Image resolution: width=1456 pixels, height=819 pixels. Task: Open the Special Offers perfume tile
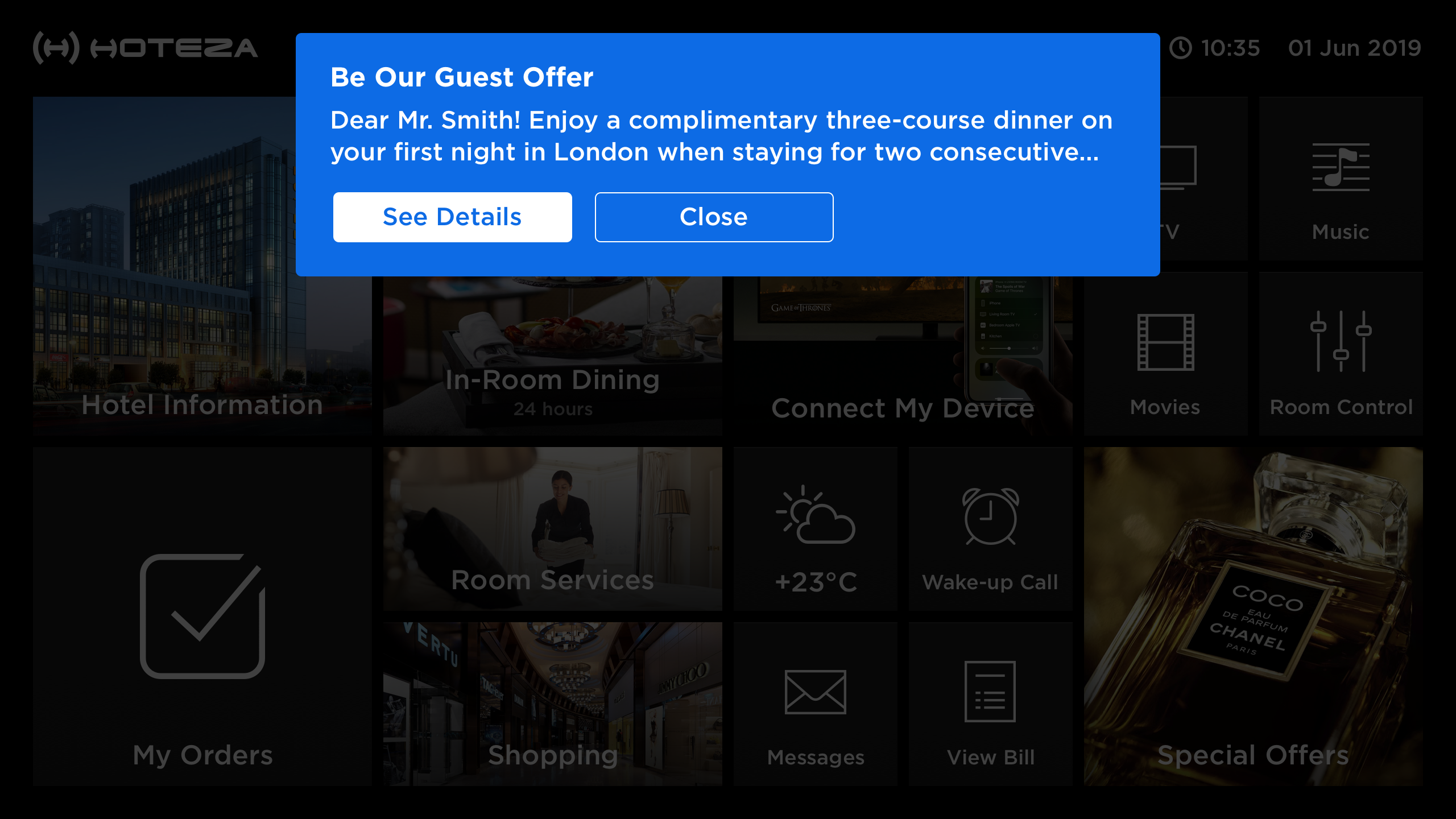[1253, 617]
